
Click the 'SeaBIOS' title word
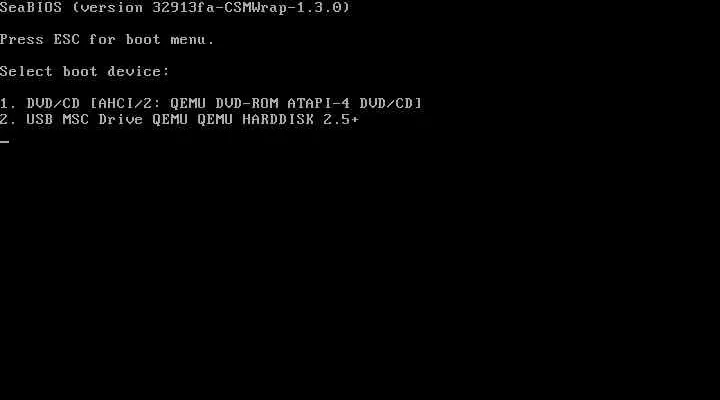(x=31, y=7)
